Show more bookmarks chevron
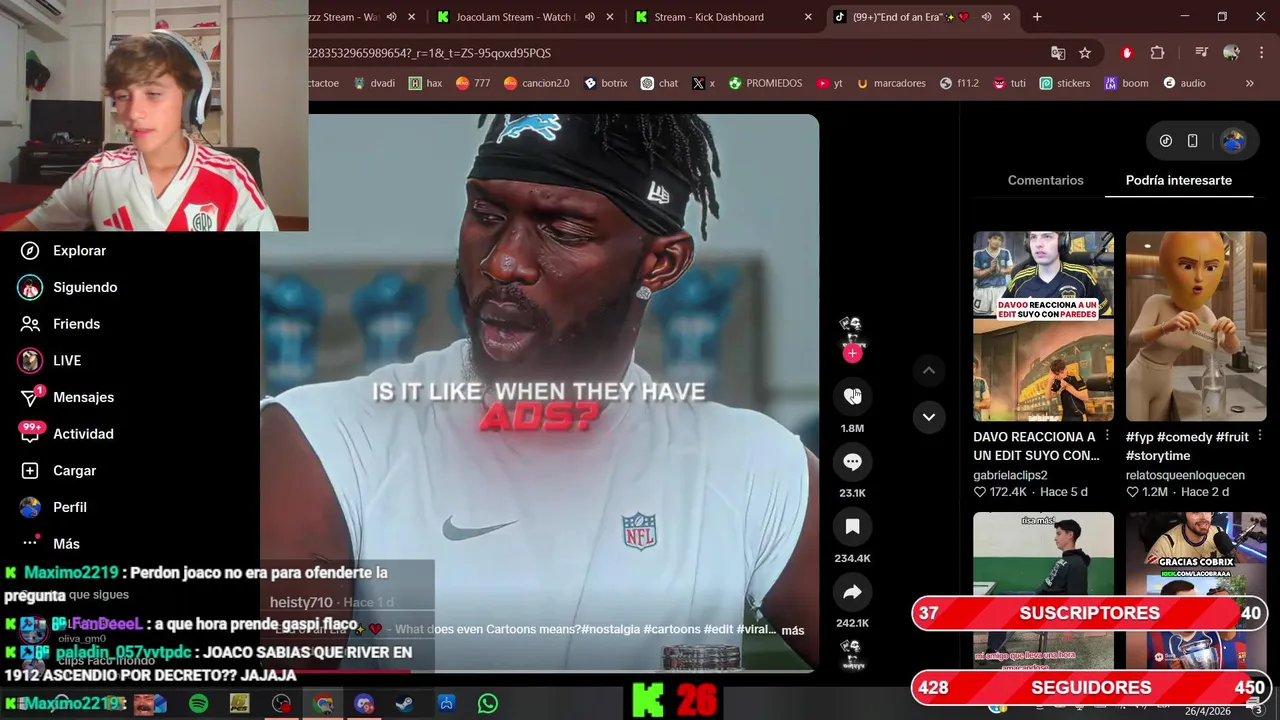The width and height of the screenshot is (1280, 720). click(1249, 83)
